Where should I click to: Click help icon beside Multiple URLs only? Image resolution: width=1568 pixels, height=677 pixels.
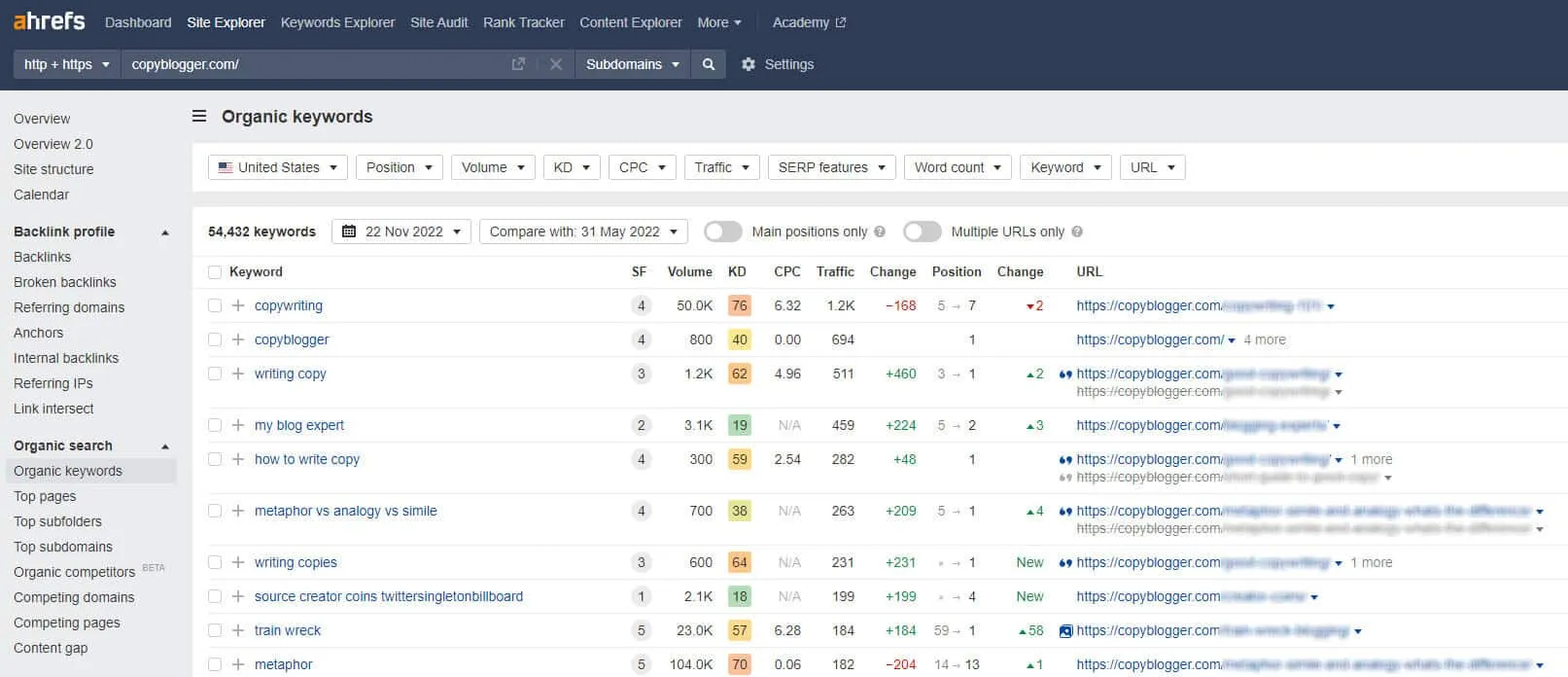coord(1077,232)
